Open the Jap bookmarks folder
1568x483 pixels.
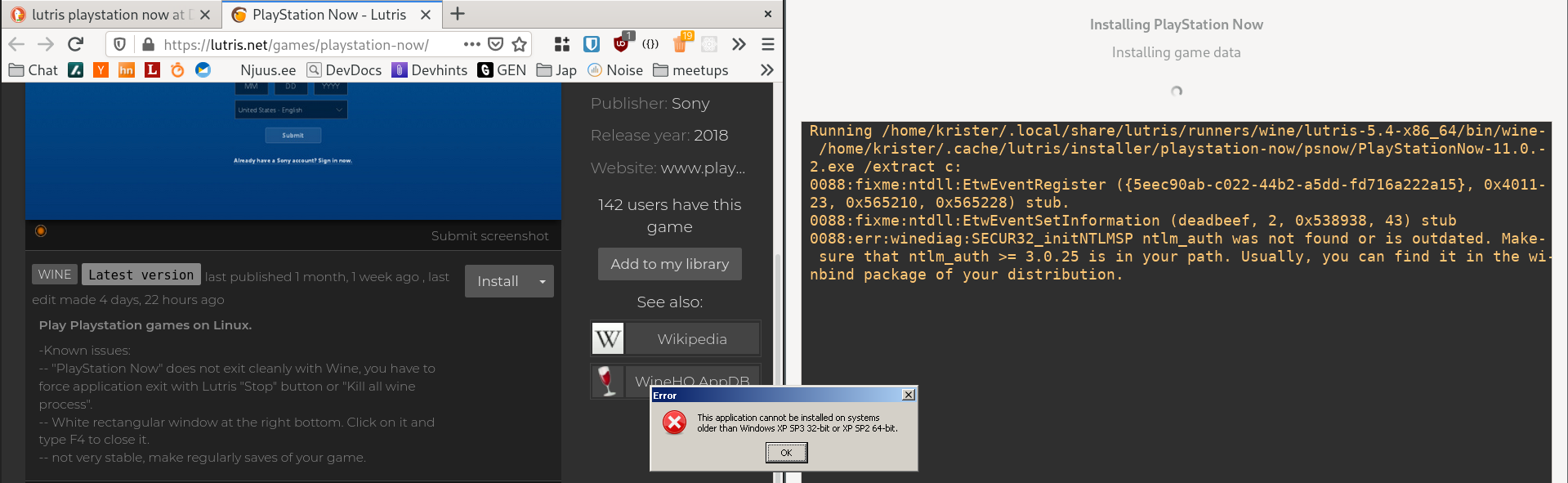coord(556,70)
